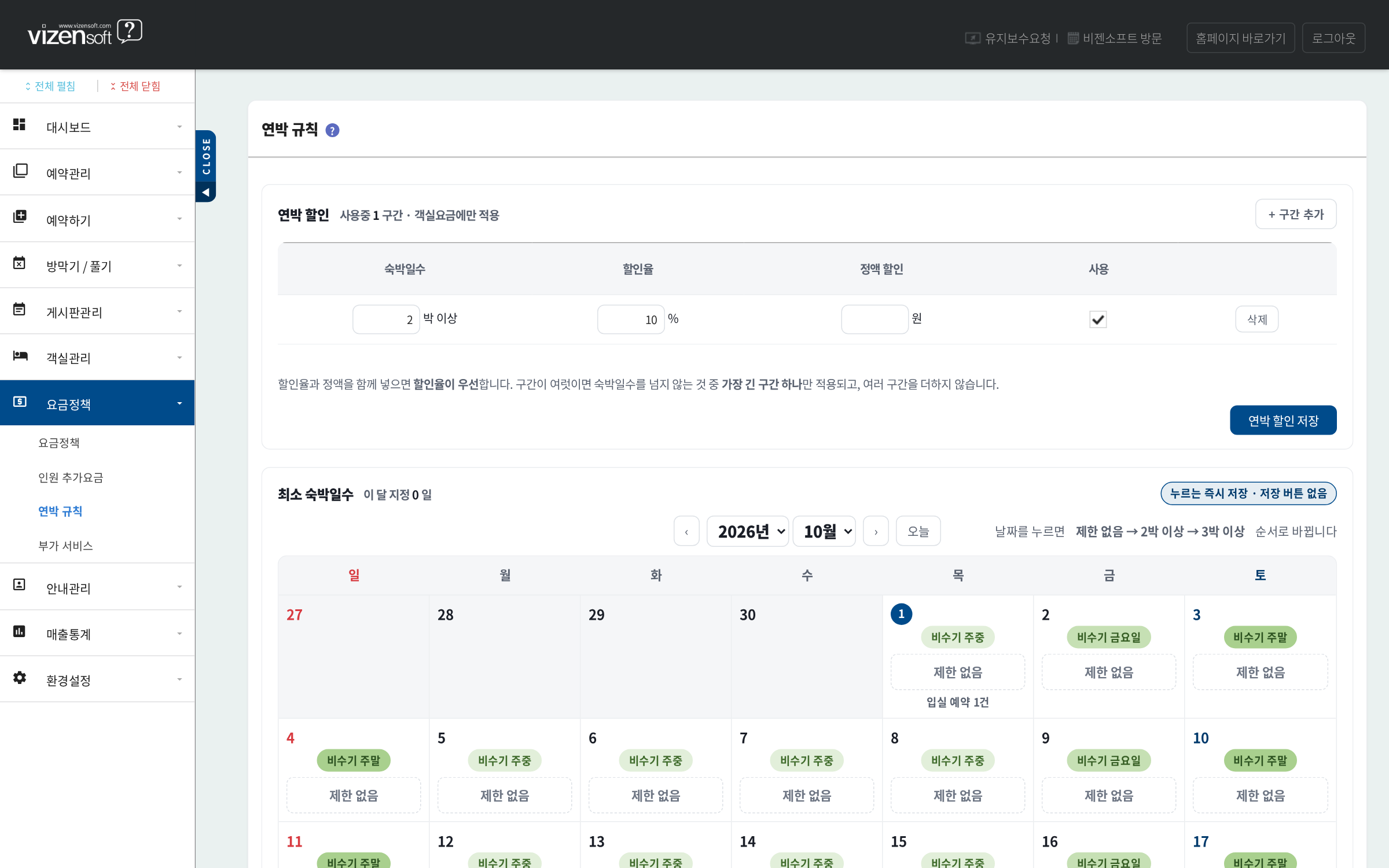1389x868 pixels.
Task: Click the 게시판관리 icon
Action: tap(20, 309)
